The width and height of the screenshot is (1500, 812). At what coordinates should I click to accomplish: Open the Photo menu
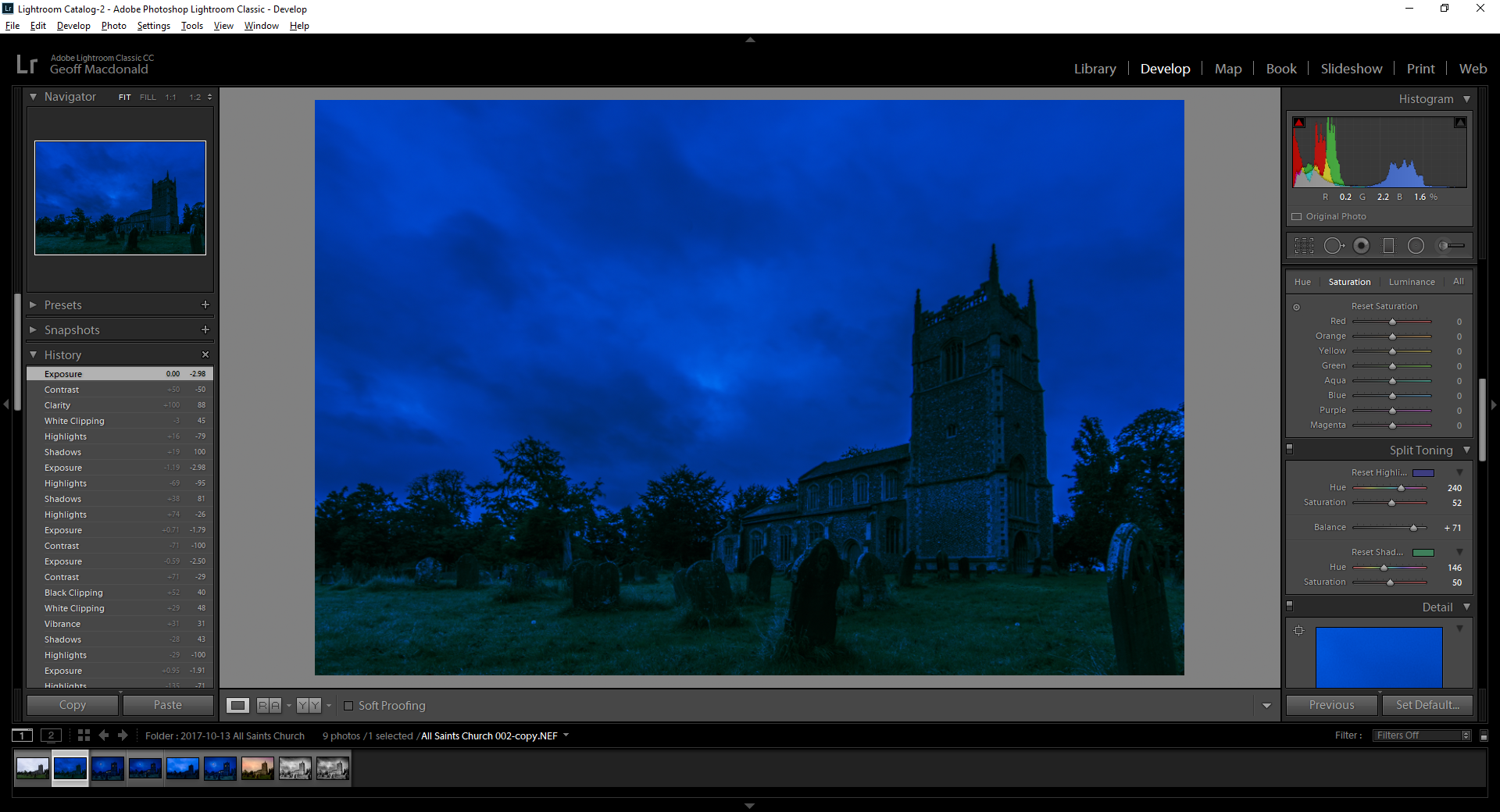click(113, 26)
